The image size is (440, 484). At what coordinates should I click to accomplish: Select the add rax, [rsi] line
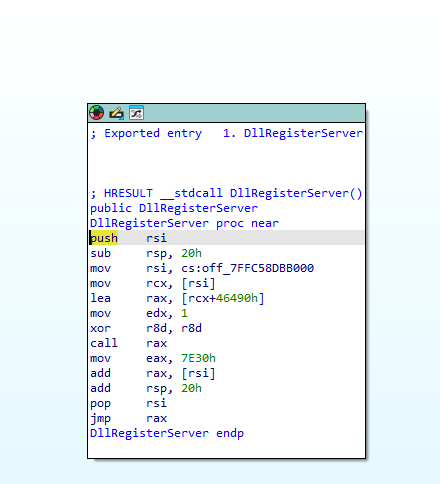(153, 373)
